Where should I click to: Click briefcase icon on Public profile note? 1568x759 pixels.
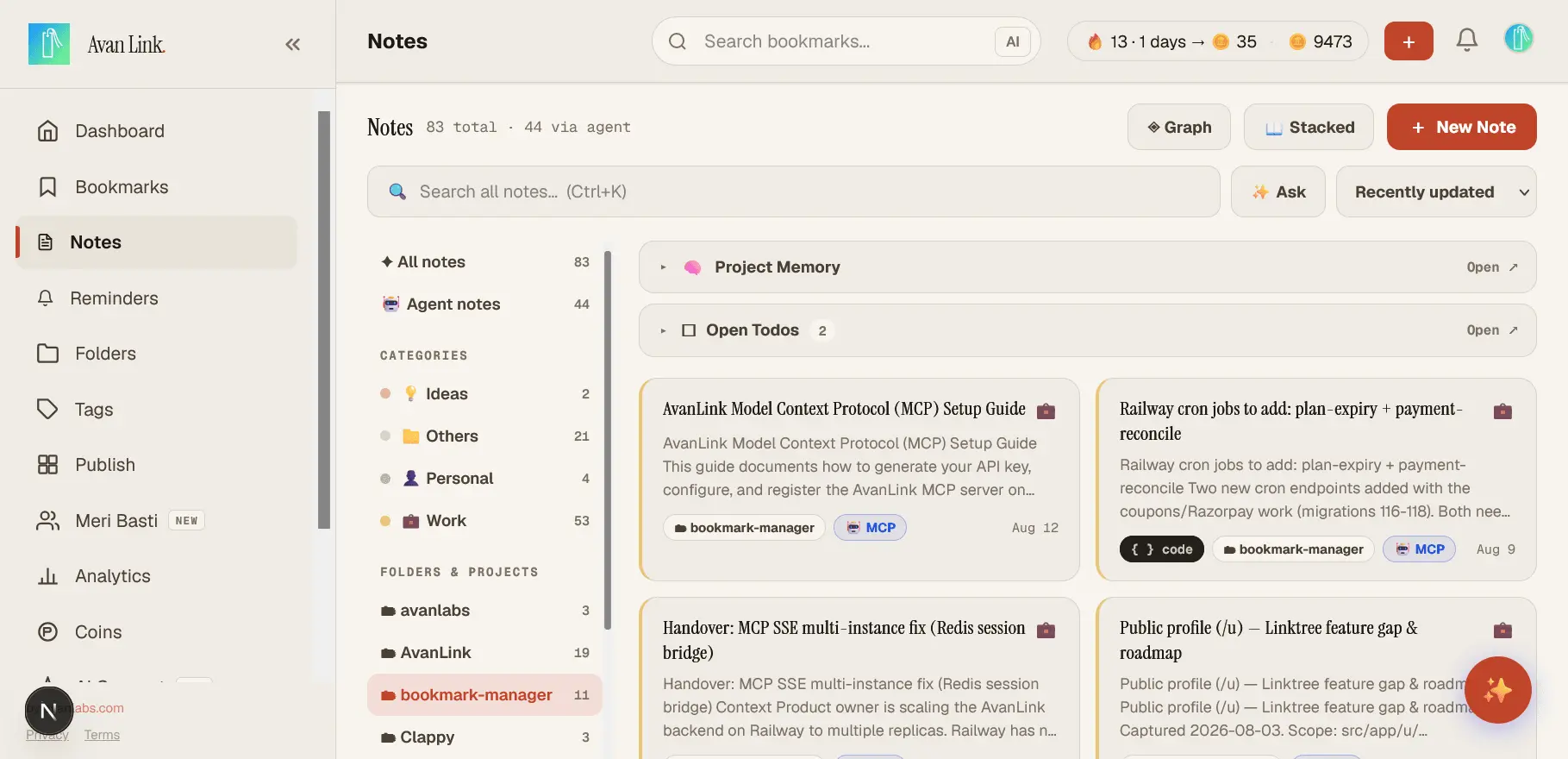[1502, 630]
